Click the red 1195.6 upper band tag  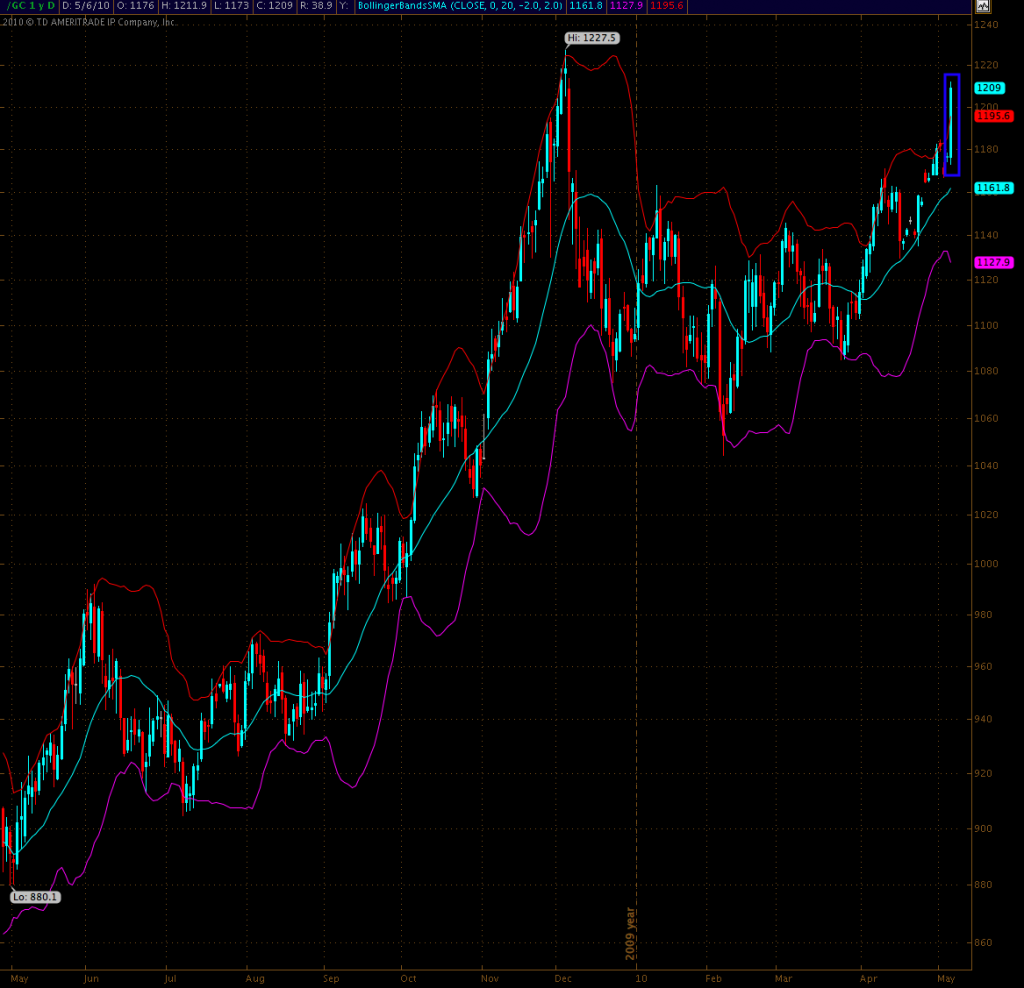coord(994,116)
